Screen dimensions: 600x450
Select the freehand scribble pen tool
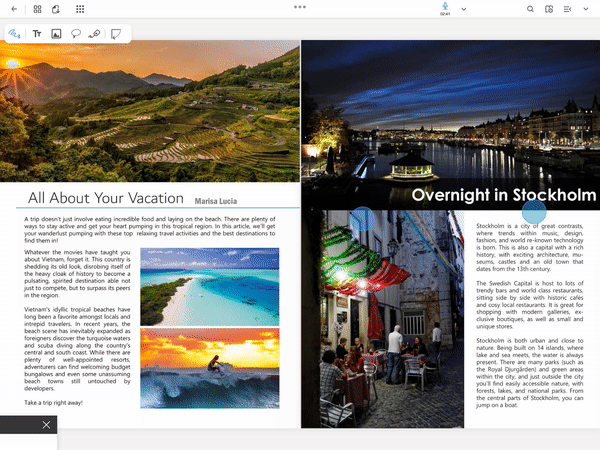15,34
